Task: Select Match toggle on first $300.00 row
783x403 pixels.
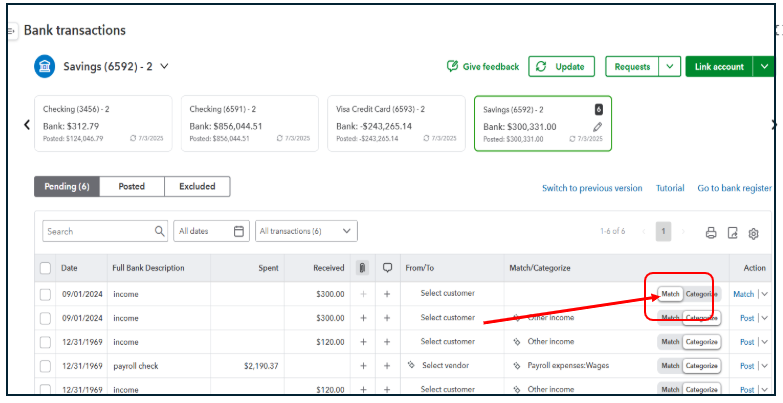Action: pos(670,294)
